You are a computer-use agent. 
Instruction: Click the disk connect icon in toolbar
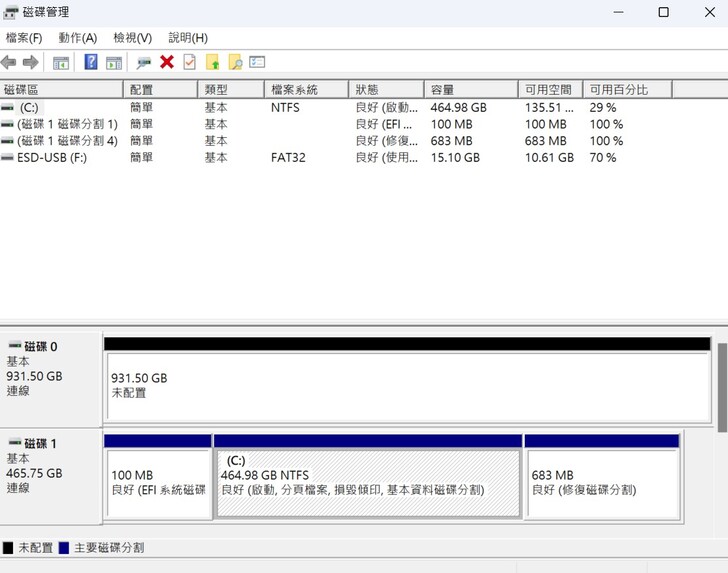(144, 62)
